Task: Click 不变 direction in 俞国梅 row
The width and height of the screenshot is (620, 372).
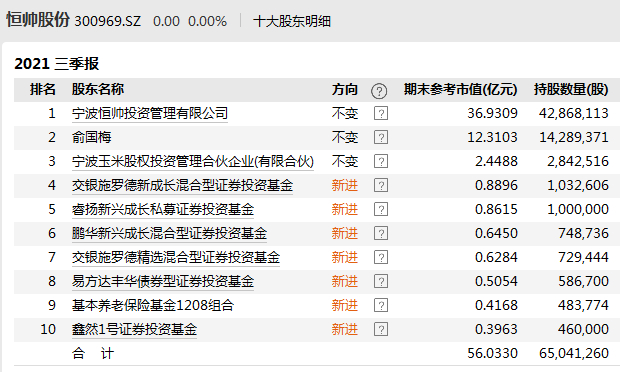Action: 345,138
